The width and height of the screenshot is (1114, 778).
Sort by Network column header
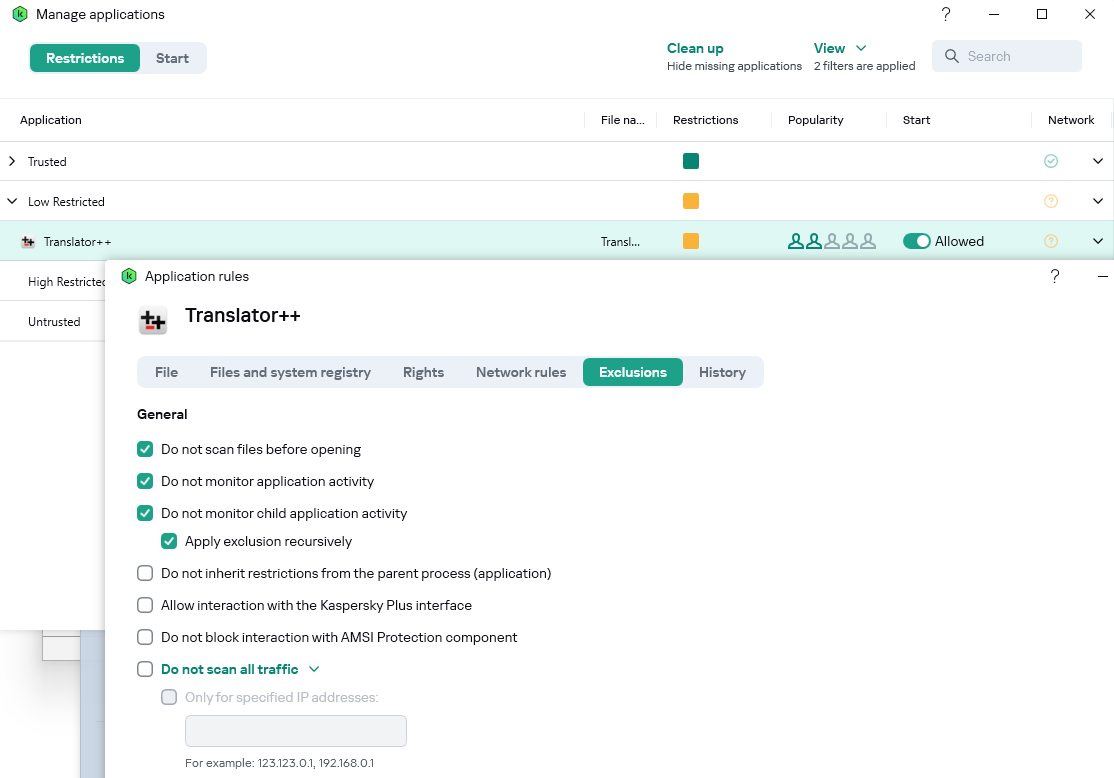1071,120
